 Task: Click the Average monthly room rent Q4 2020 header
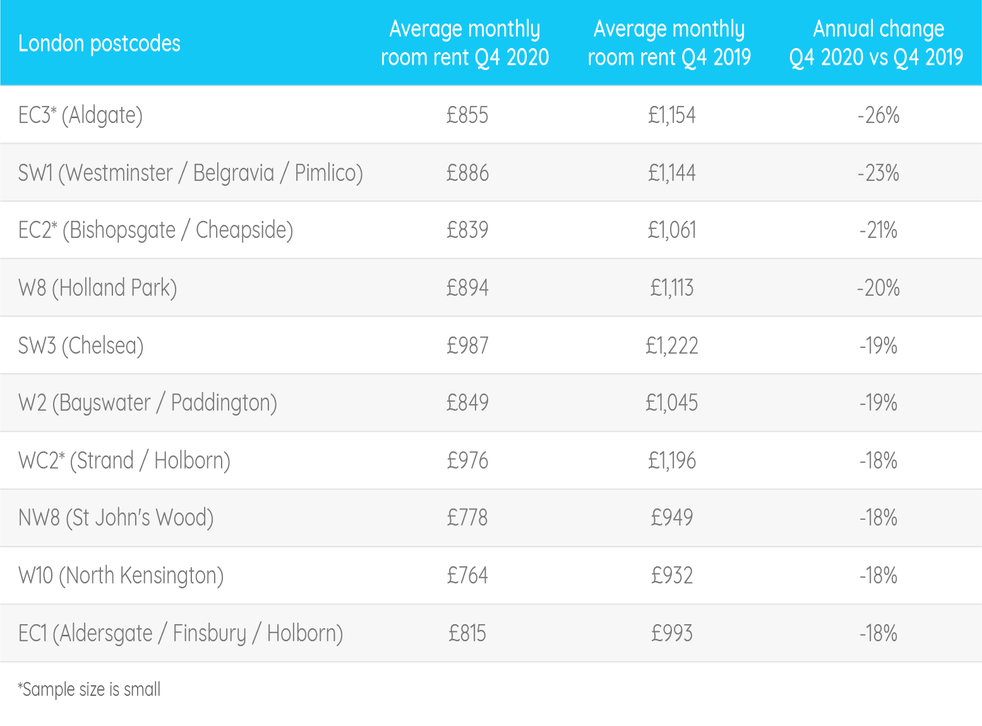pyautogui.click(x=465, y=44)
